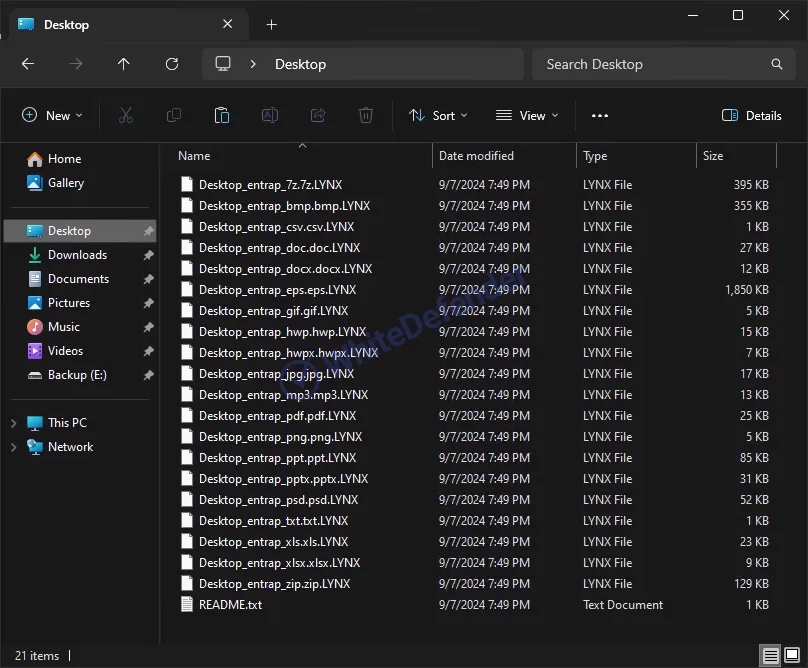
Task: Select Downloads in the navigation pane
Action: pyautogui.click(x=77, y=255)
